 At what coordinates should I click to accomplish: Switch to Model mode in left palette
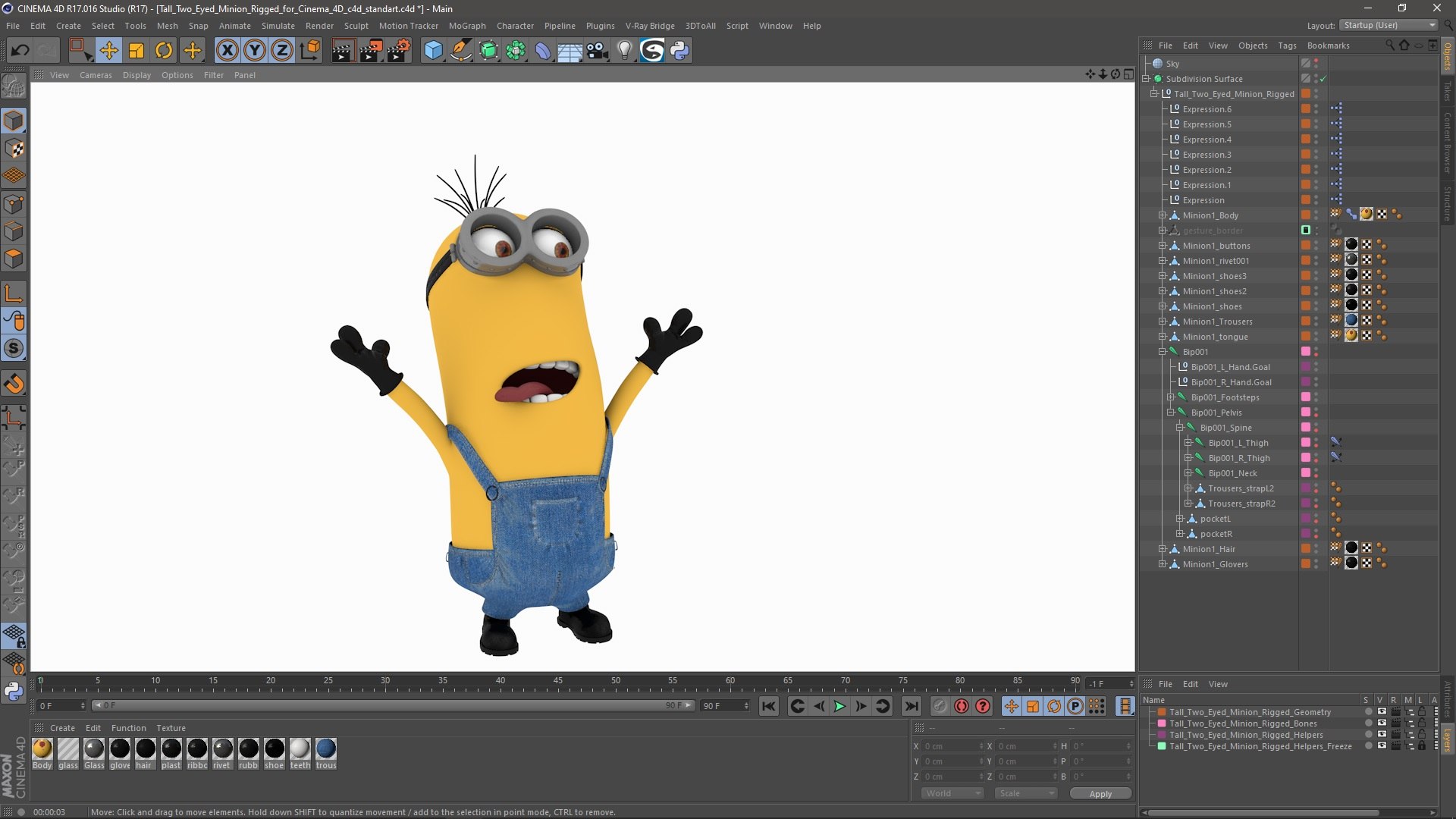coord(14,121)
